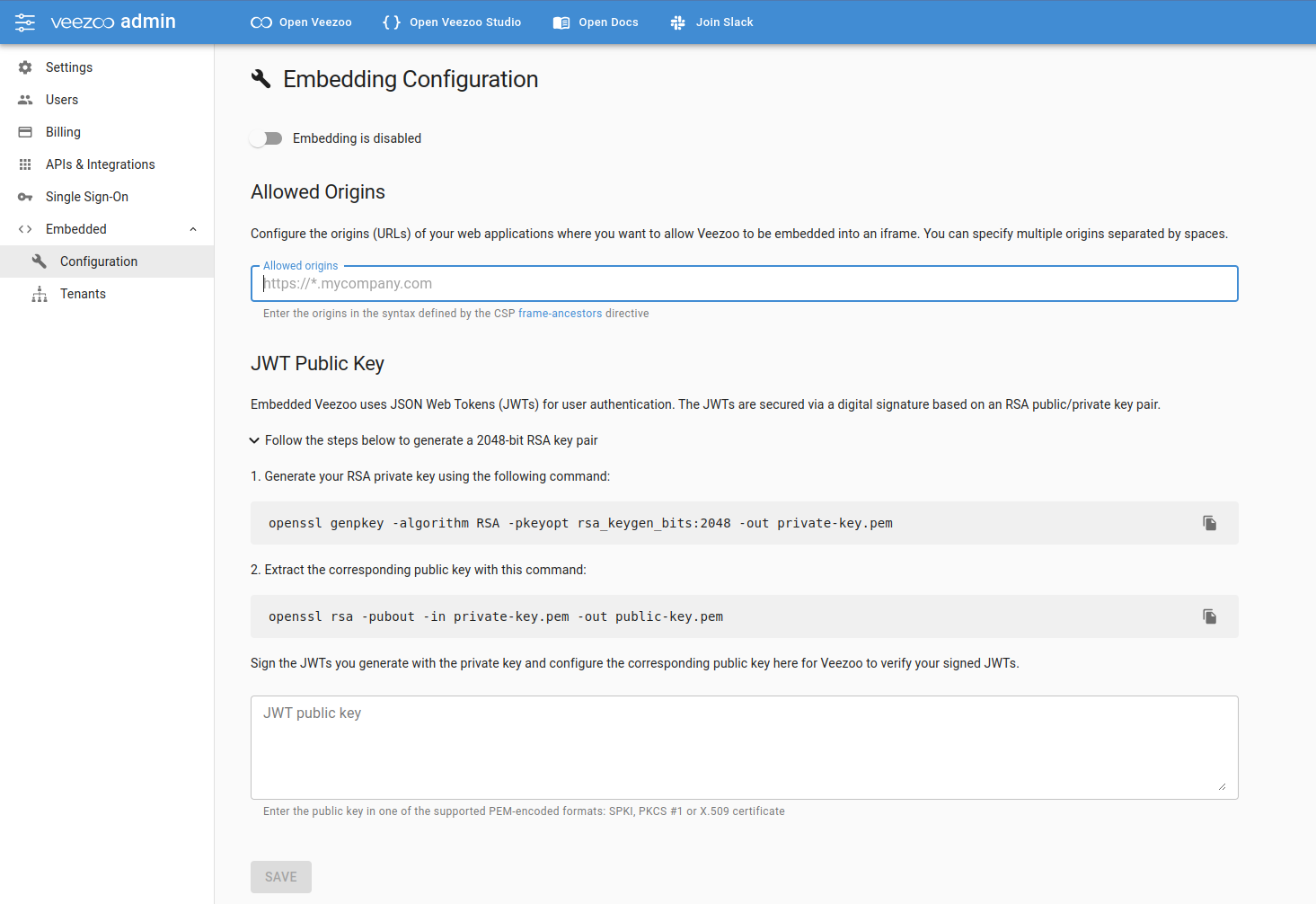The width and height of the screenshot is (1316, 904).
Task: Click the Billing credit card icon
Action: click(x=25, y=132)
